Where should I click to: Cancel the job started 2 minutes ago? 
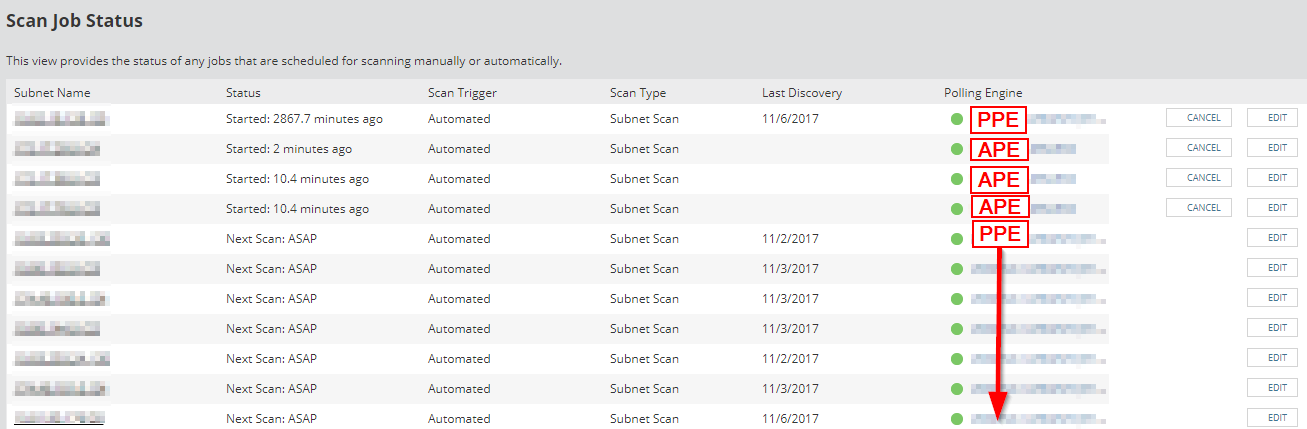[x=1199, y=148]
